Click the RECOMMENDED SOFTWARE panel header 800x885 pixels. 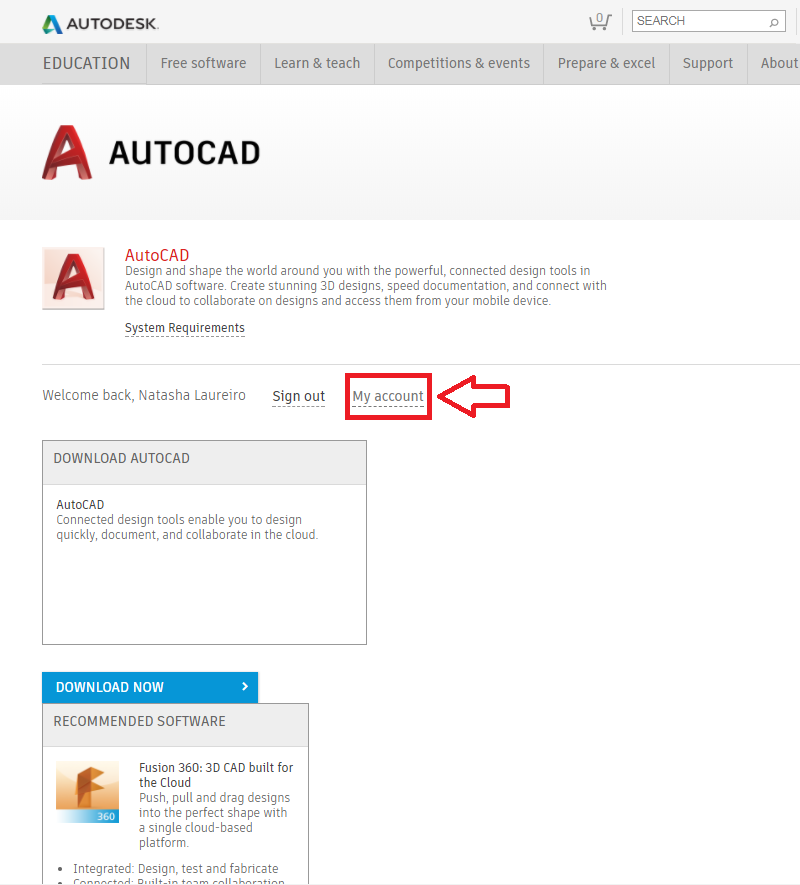(176, 725)
